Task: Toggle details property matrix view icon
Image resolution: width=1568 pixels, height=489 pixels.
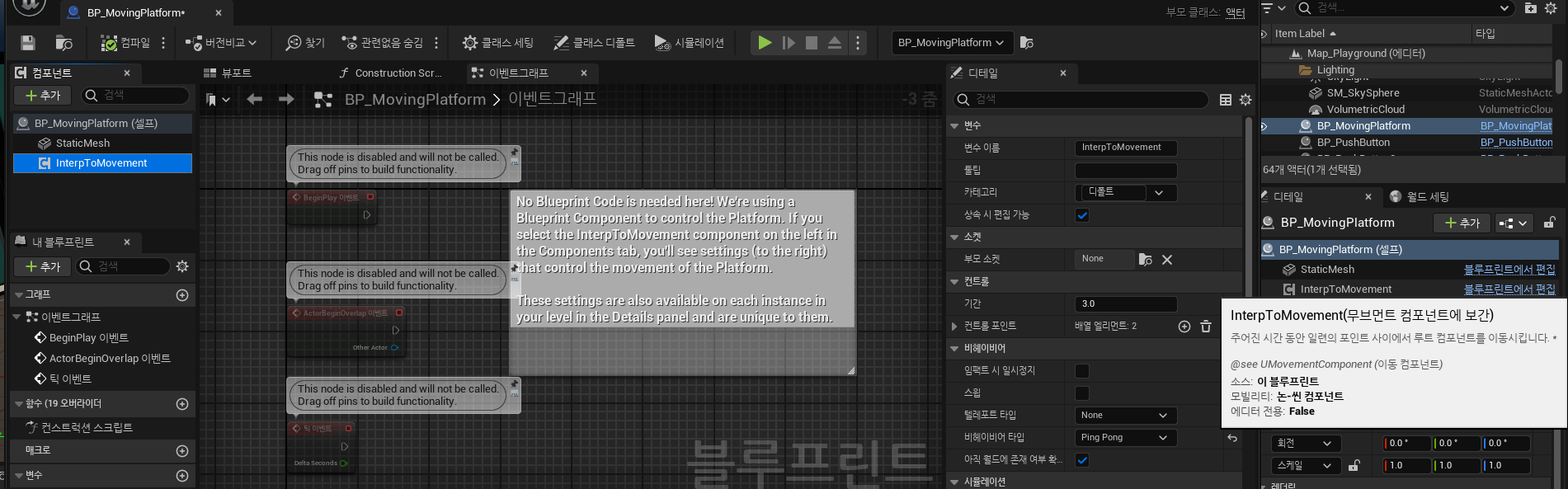Action: click(1226, 100)
